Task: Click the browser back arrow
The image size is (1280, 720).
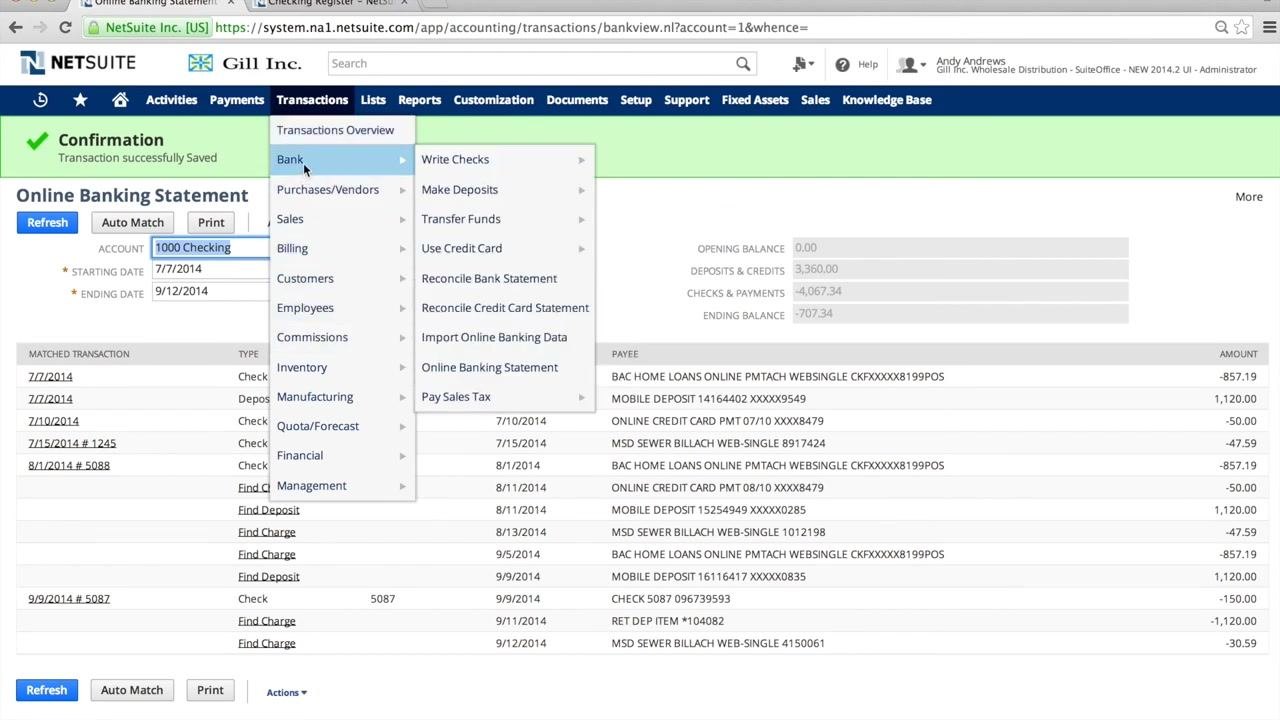Action: click(x=16, y=28)
